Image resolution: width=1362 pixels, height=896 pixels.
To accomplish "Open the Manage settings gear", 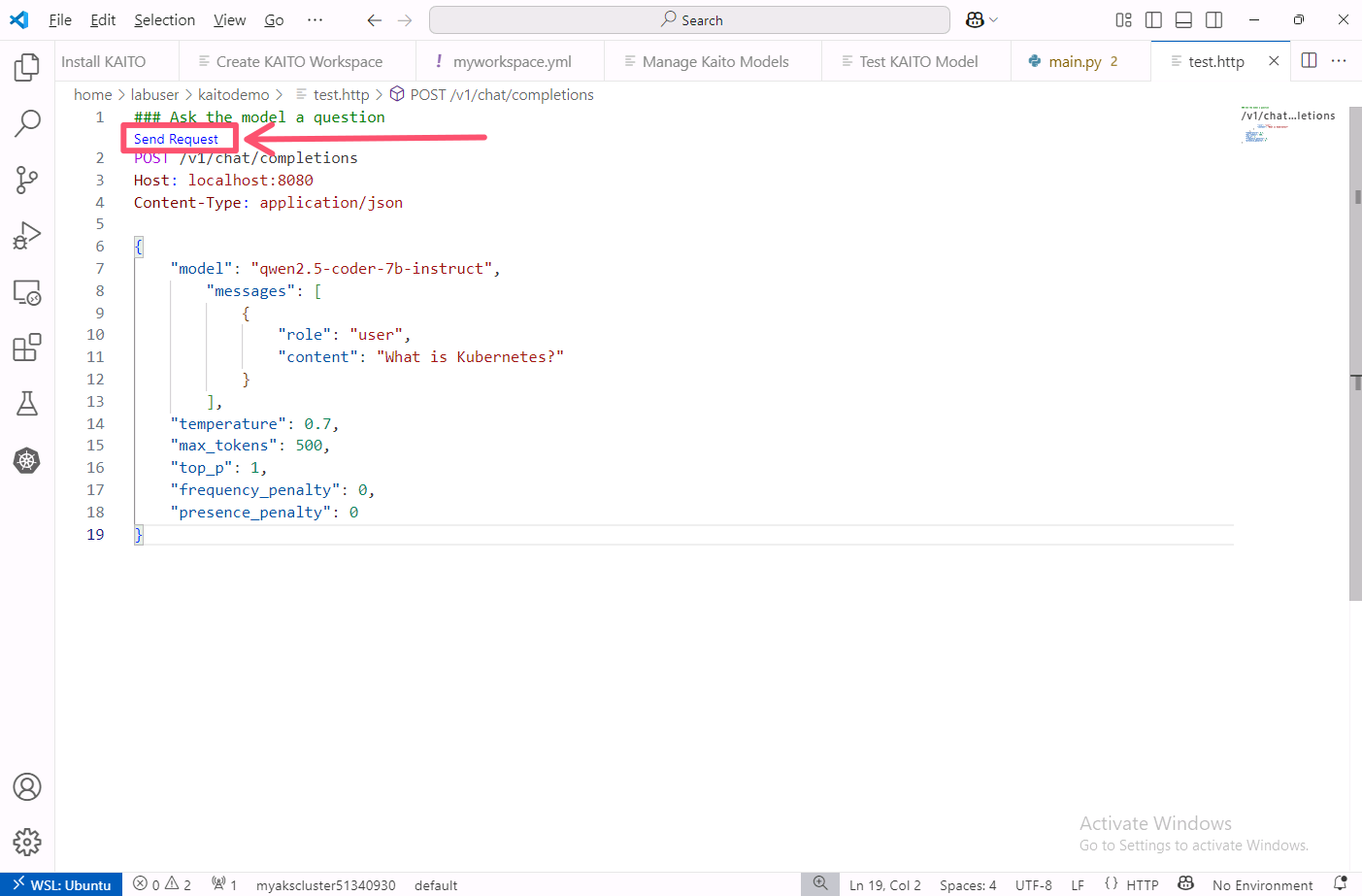I will (27, 842).
